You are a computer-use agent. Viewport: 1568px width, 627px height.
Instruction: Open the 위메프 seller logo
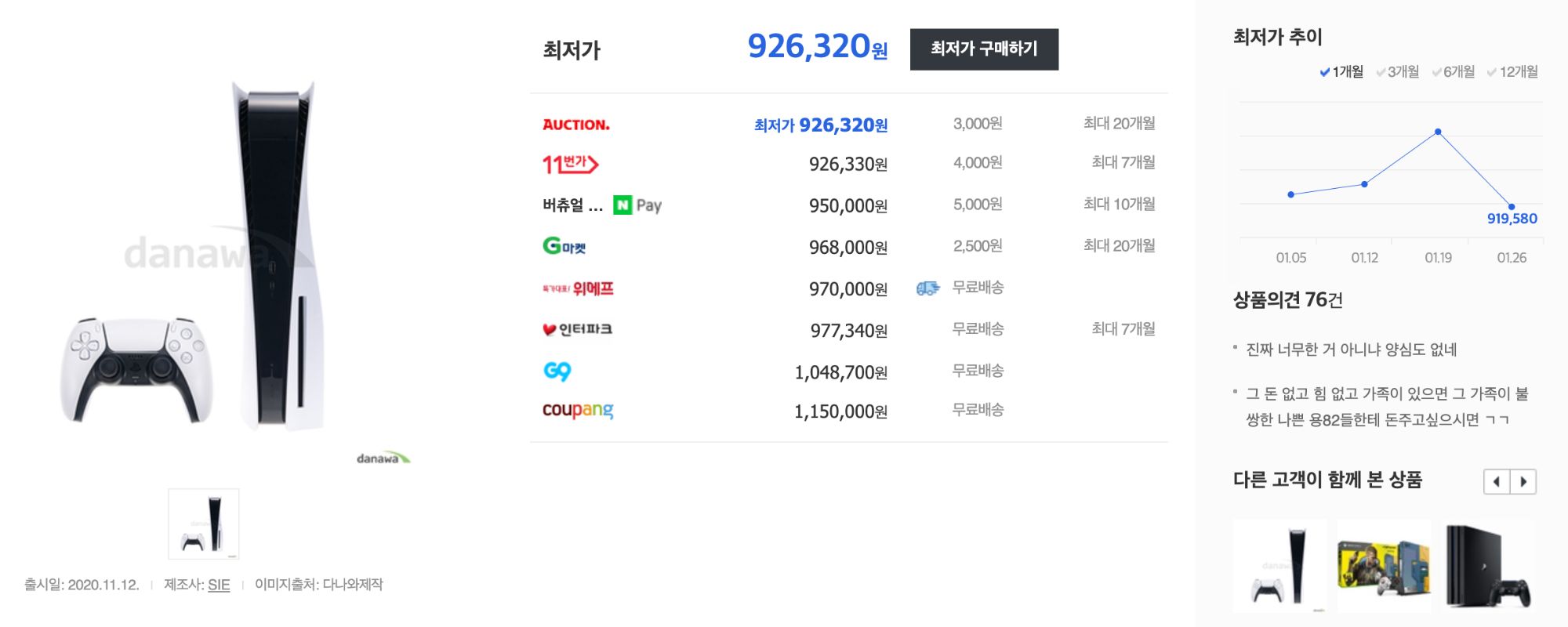[578, 288]
